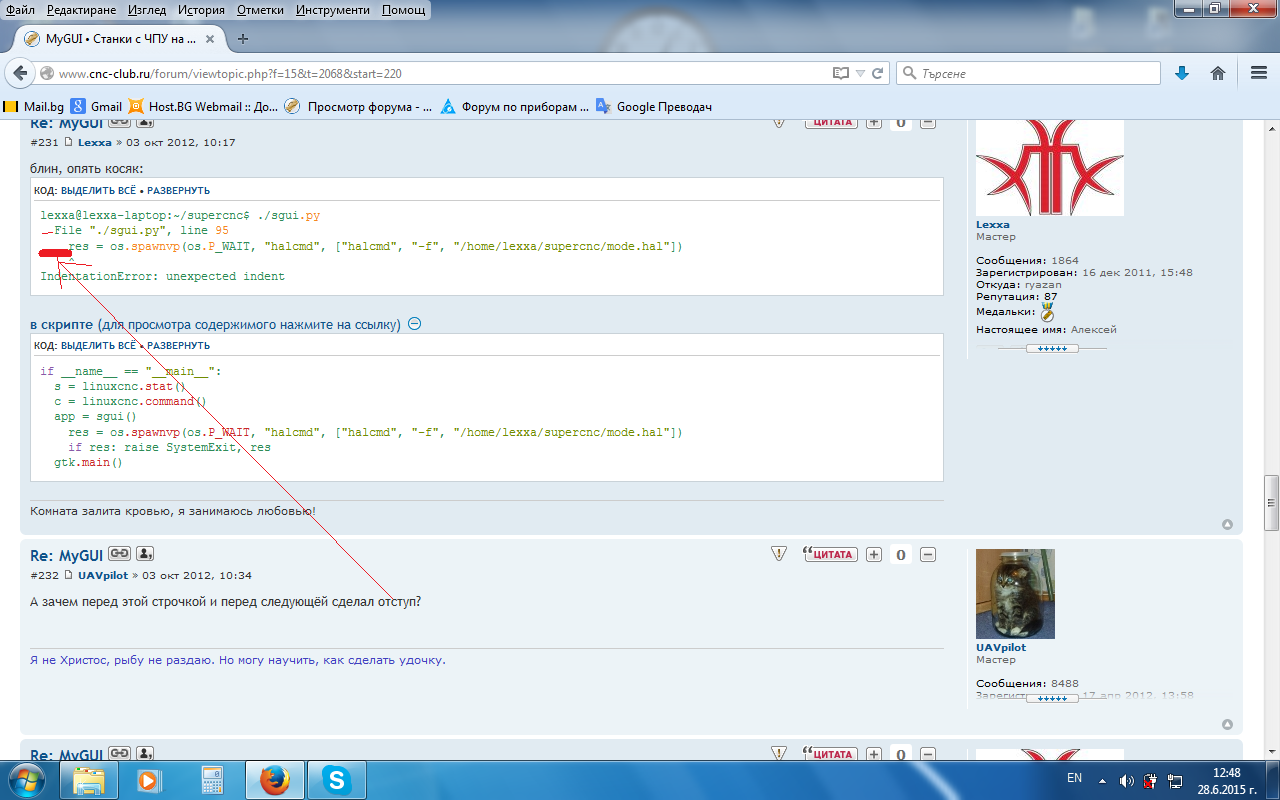Reload the current page
The image size is (1280, 800).
[877, 73]
